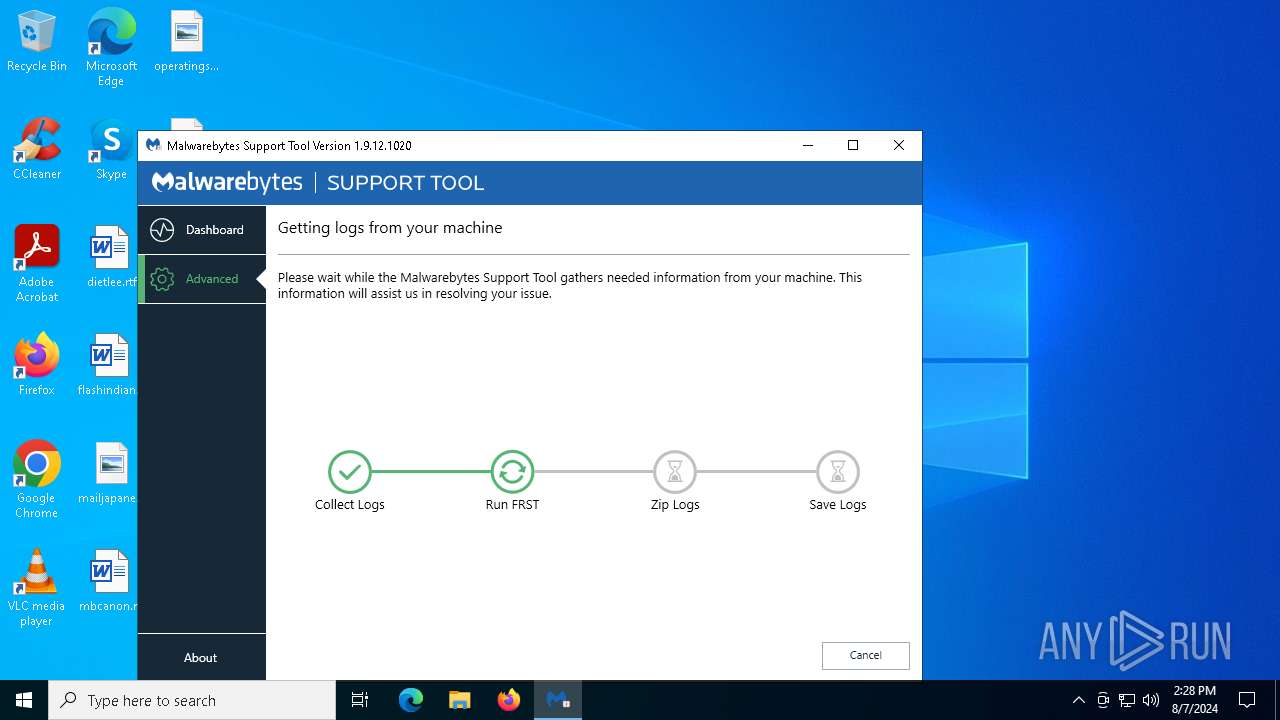Click the 'Zip Logs' step label
Viewport: 1280px width, 720px height.
[x=675, y=505]
